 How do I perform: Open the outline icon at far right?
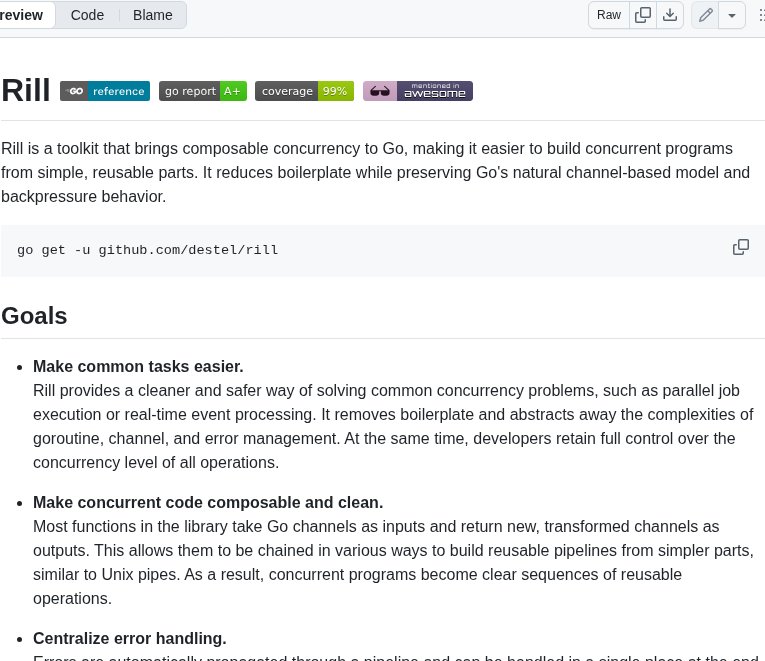pyautogui.click(x=761, y=15)
